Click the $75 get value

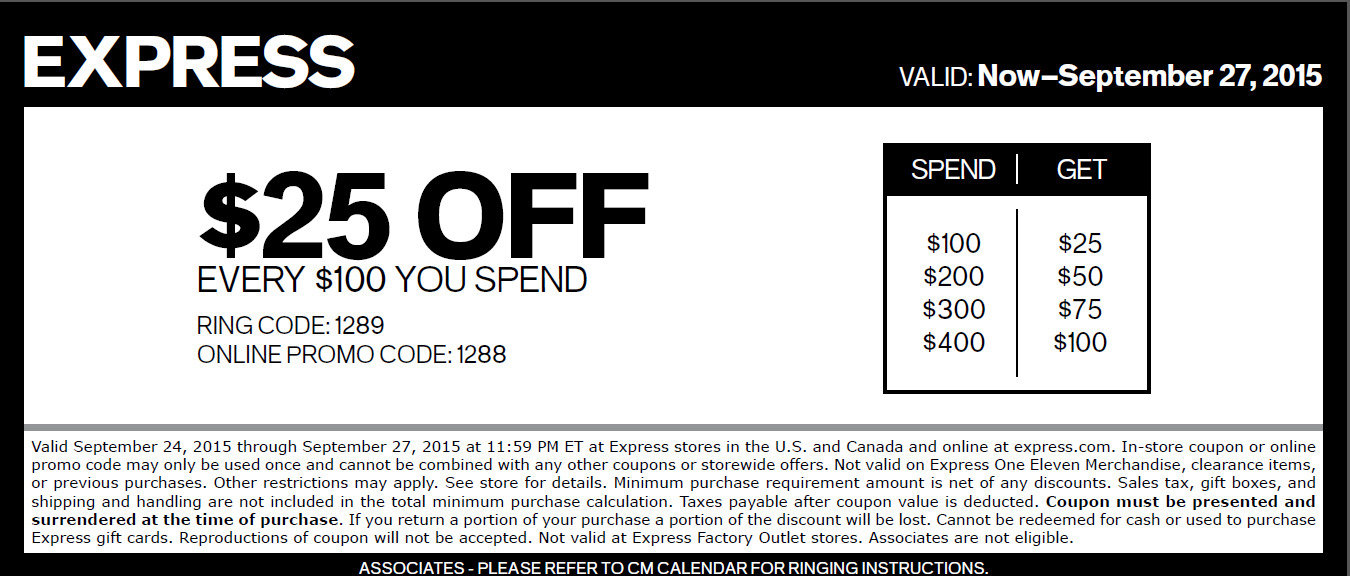tap(1080, 309)
